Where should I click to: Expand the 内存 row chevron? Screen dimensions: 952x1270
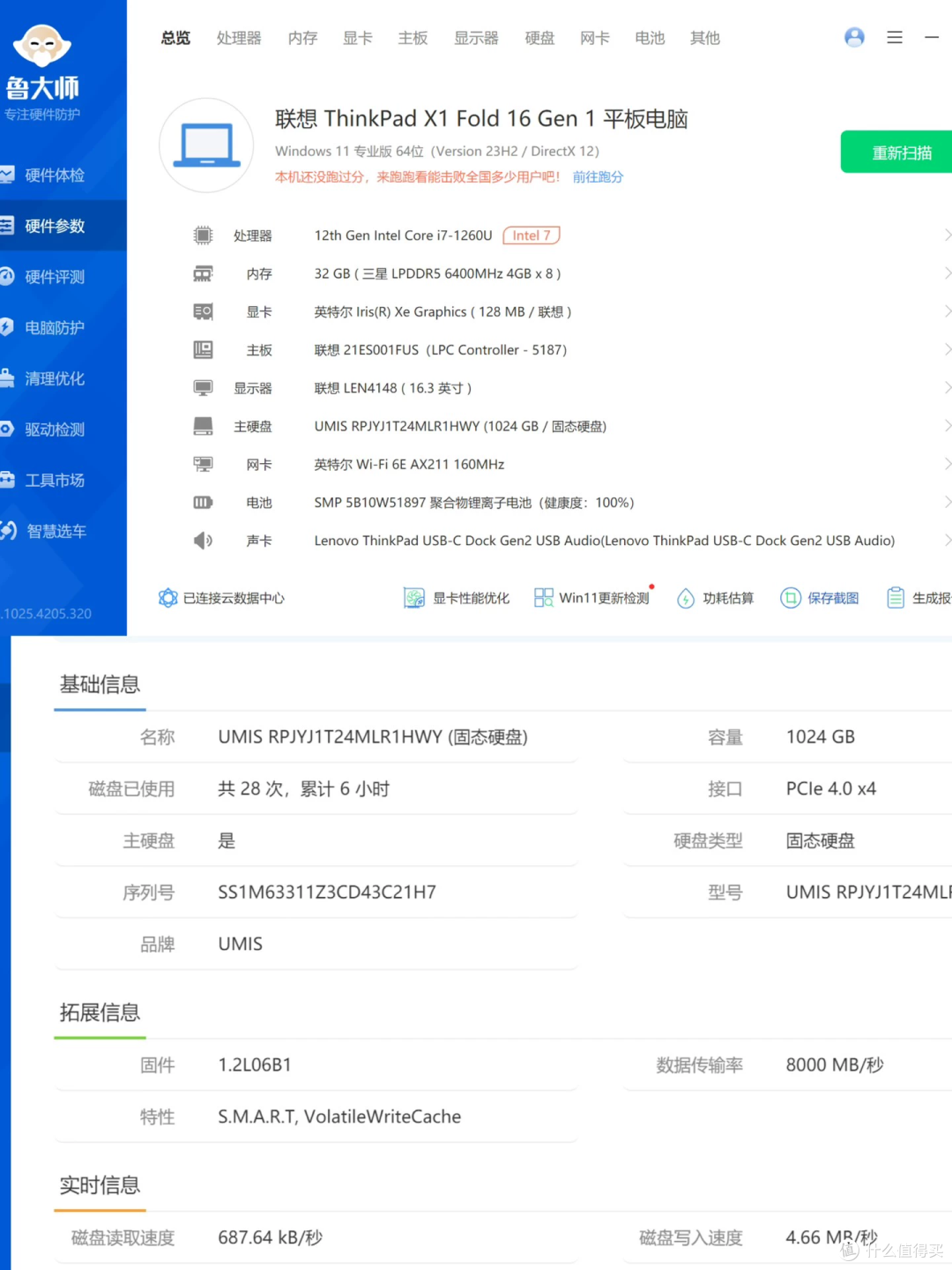[x=947, y=273]
